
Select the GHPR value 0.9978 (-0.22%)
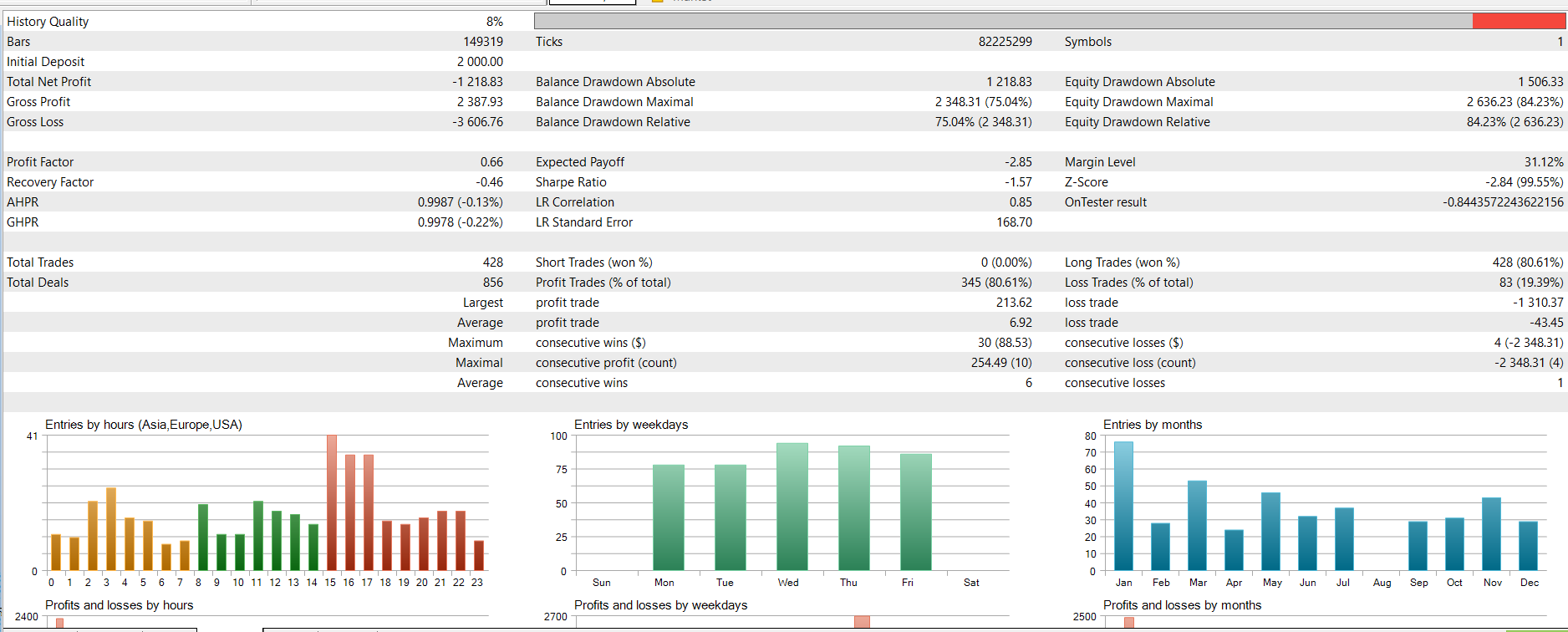point(461,222)
